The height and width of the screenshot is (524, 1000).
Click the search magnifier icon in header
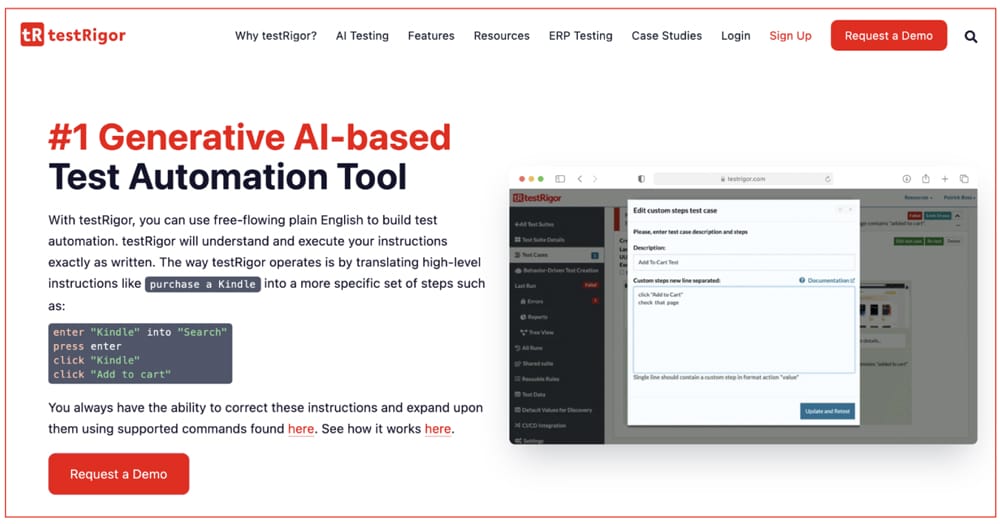click(971, 37)
